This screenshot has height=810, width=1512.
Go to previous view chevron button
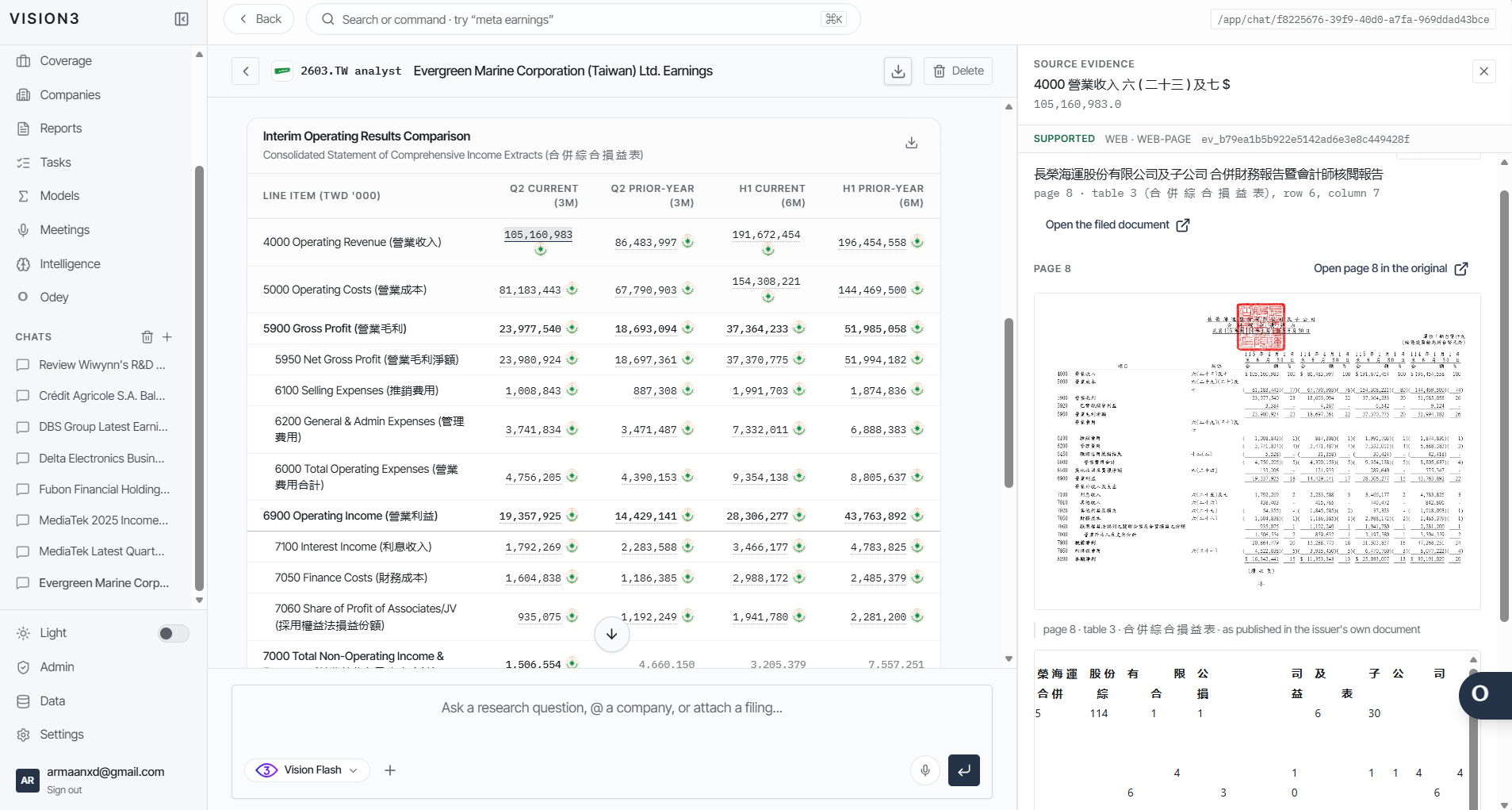246,71
